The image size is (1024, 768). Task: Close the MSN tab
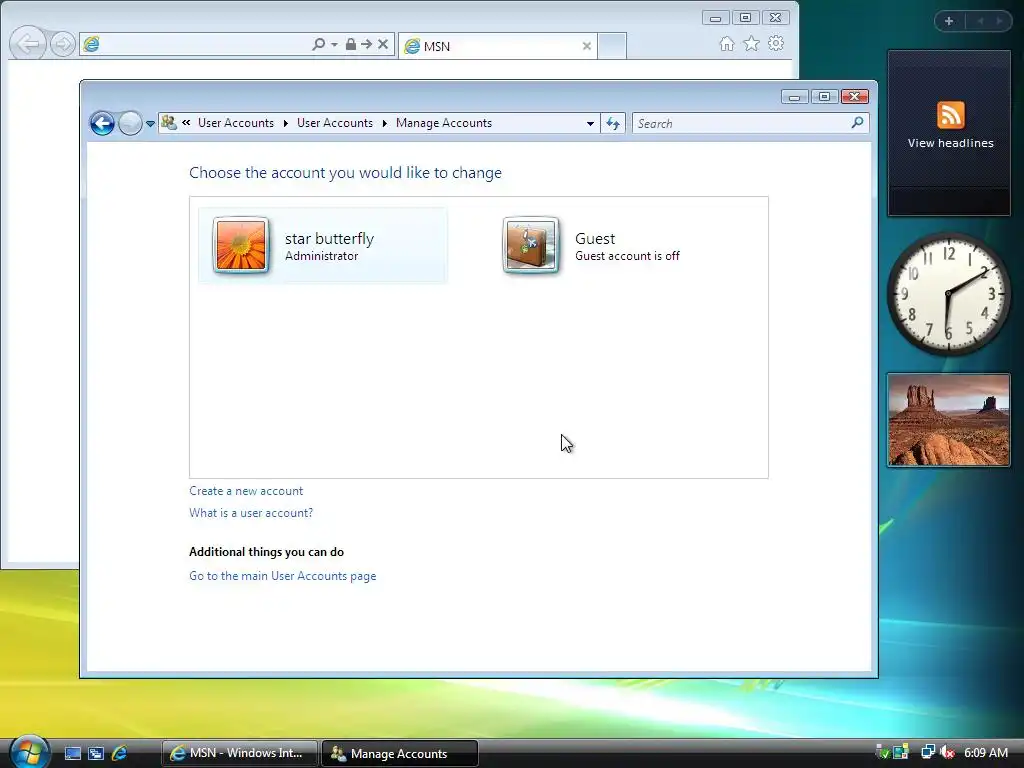(x=586, y=46)
